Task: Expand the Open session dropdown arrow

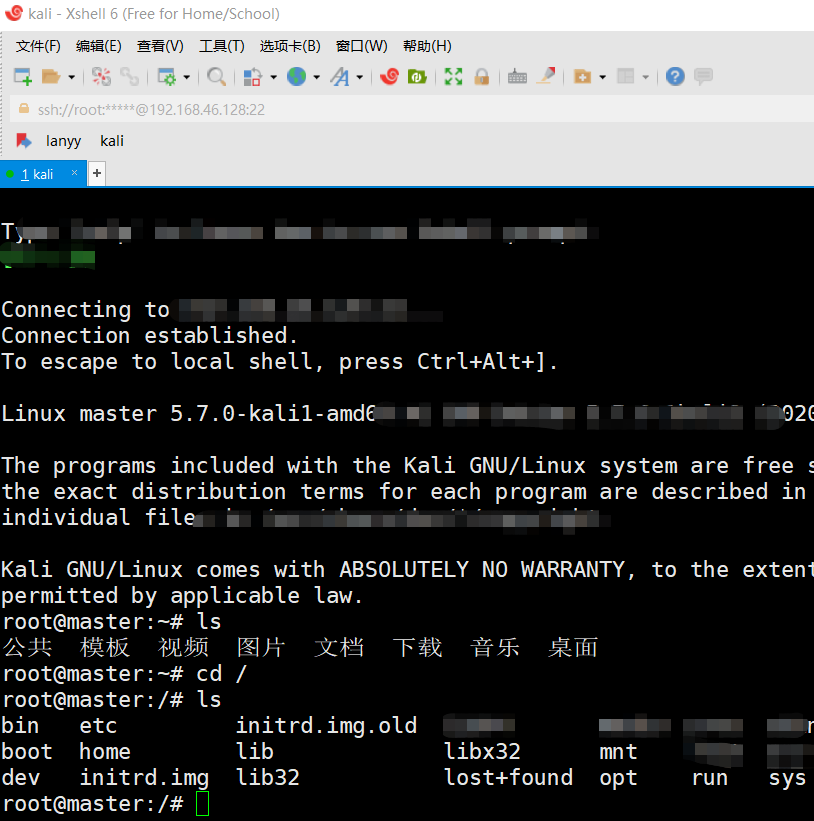Action: click(72, 77)
